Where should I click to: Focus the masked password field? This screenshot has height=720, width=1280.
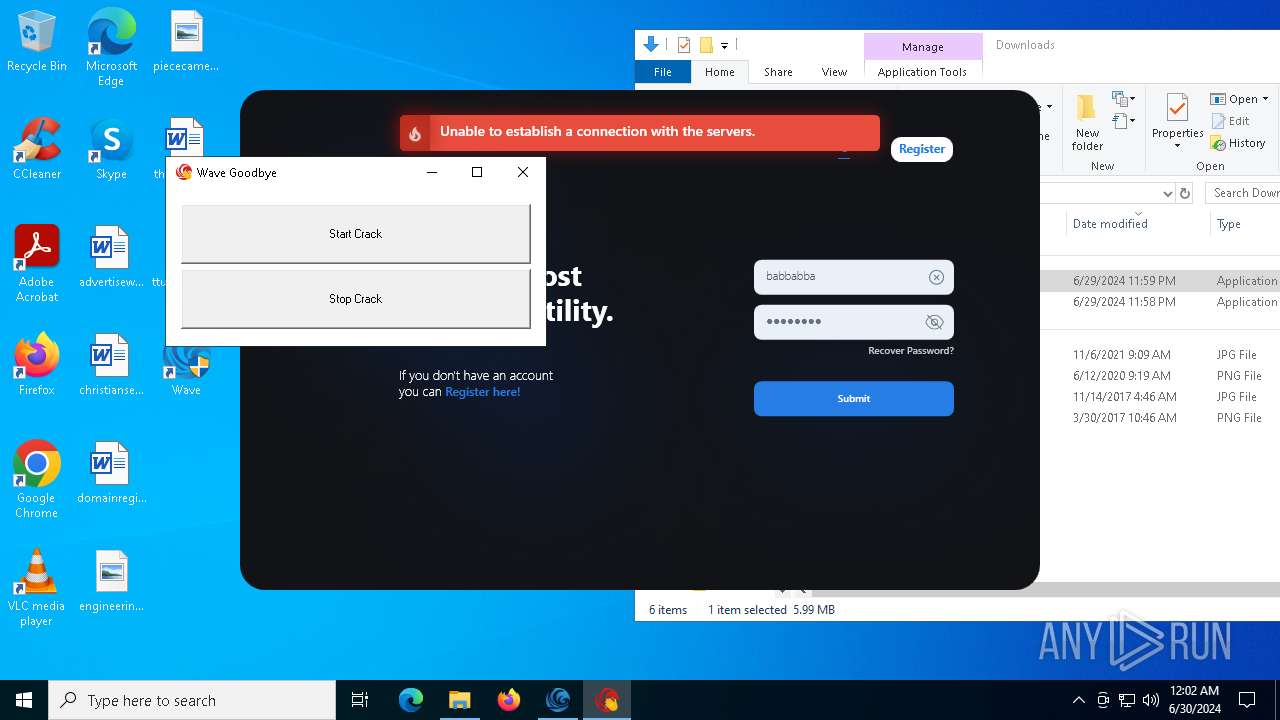tap(853, 322)
